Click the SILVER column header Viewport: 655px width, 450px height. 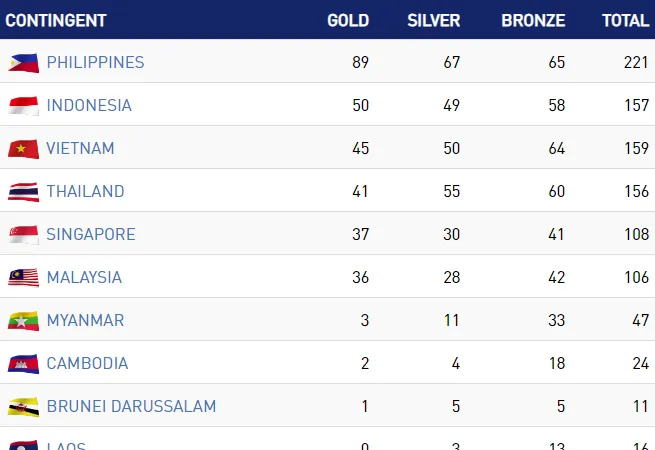click(434, 20)
